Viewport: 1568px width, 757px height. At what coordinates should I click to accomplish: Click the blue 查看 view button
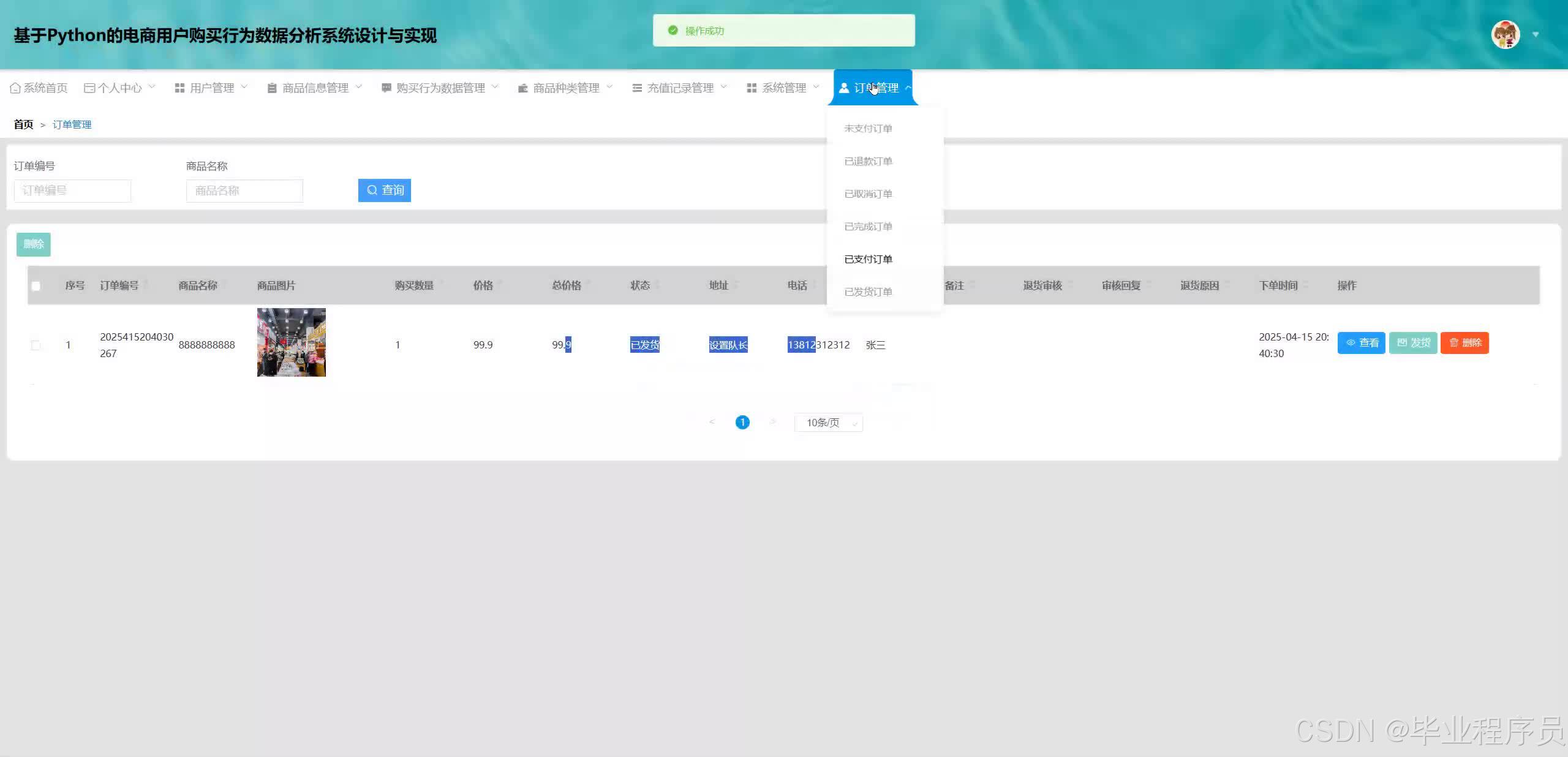click(1361, 343)
